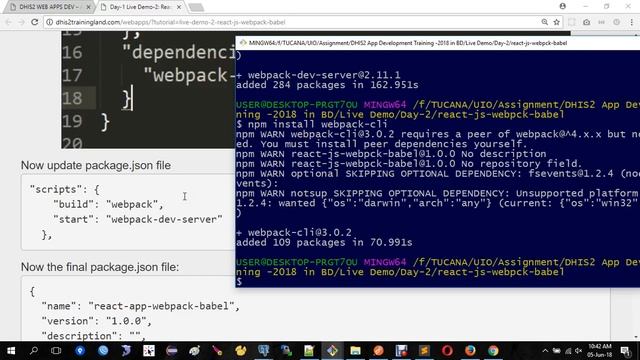Click the page scrollbar down arrow
640x360 pixels.
(636, 338)
